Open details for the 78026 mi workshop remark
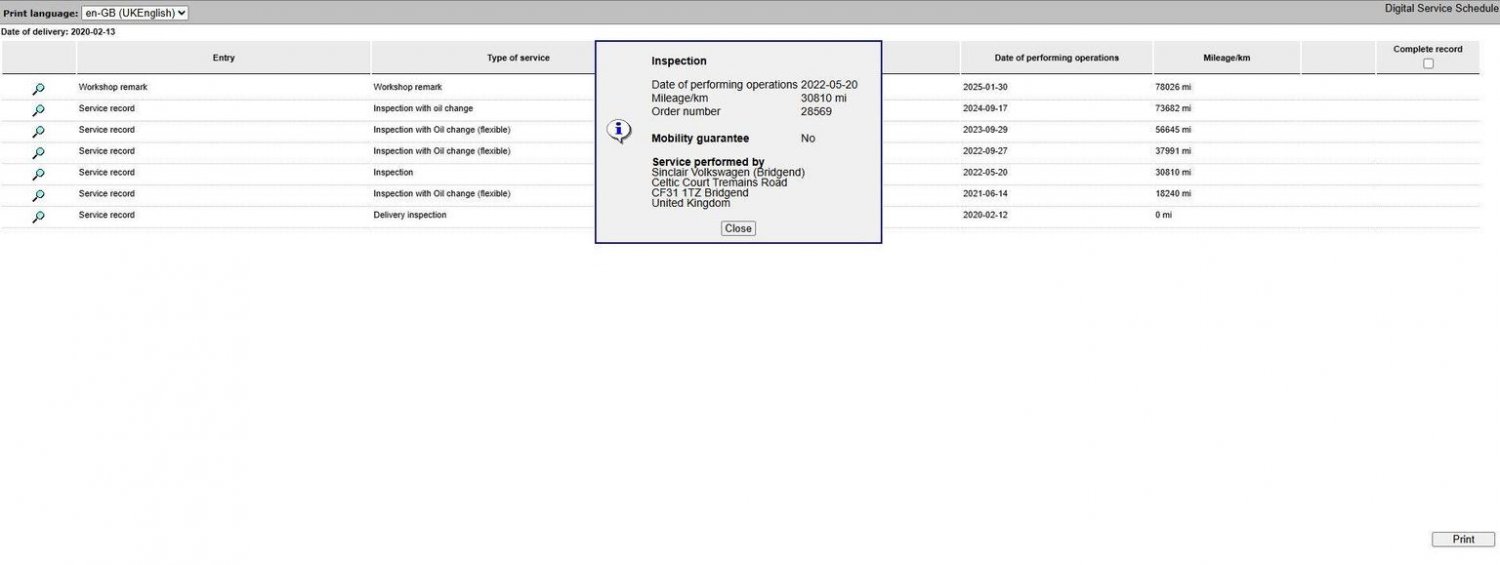The image size is (1500, 565). pyautogui.click(x=38, y=89)
